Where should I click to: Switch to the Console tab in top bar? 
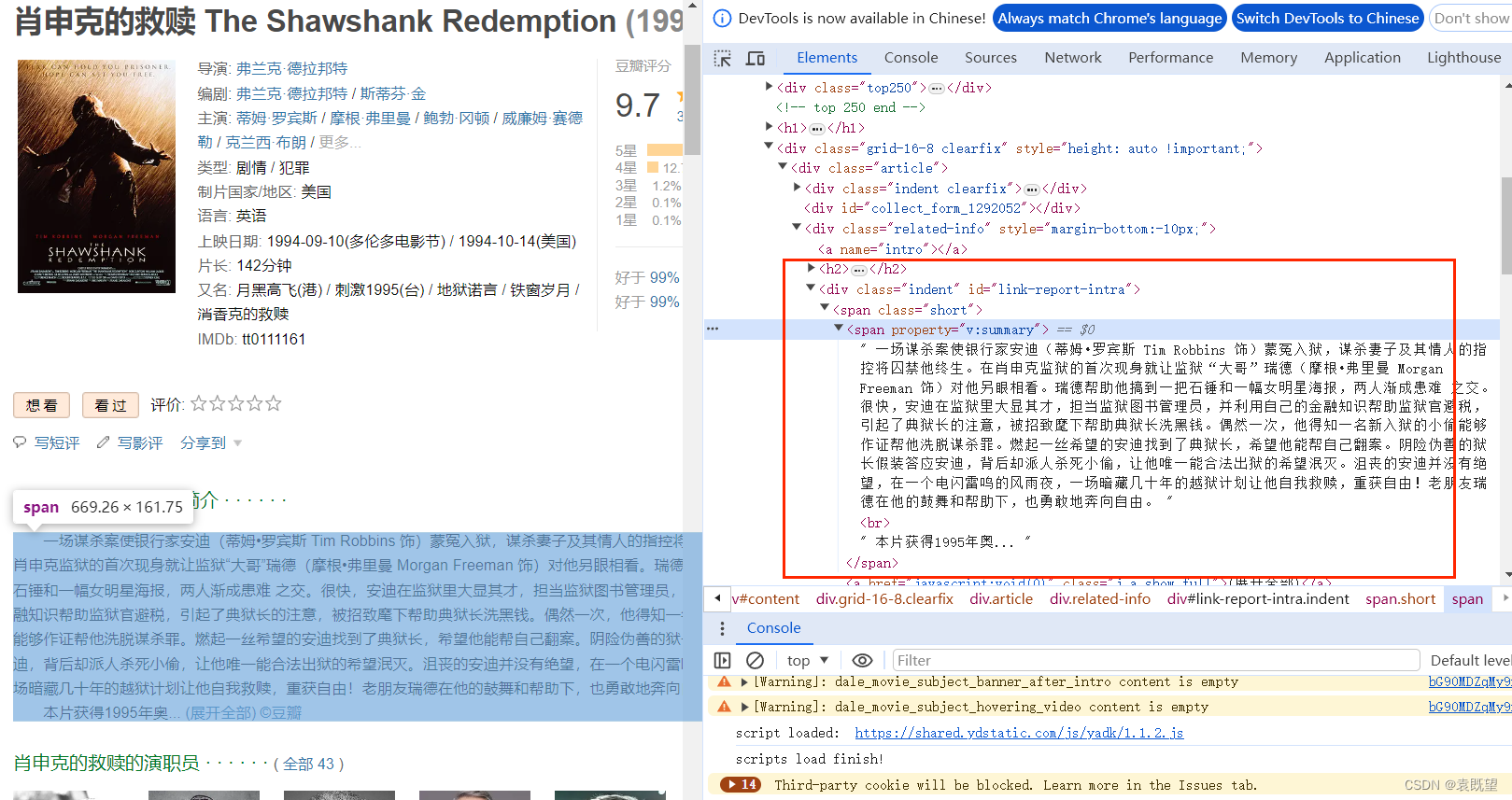[911, 58]
